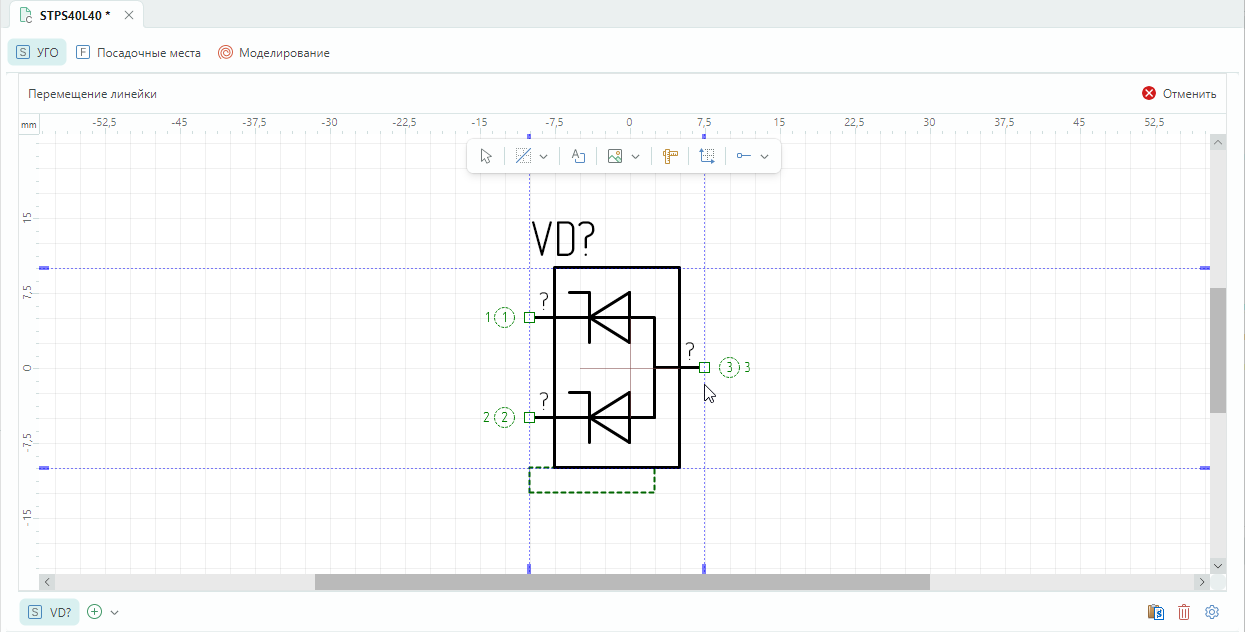Select the arrow pointer tool
Viewport: 1245px width, 632px height.
486,156
